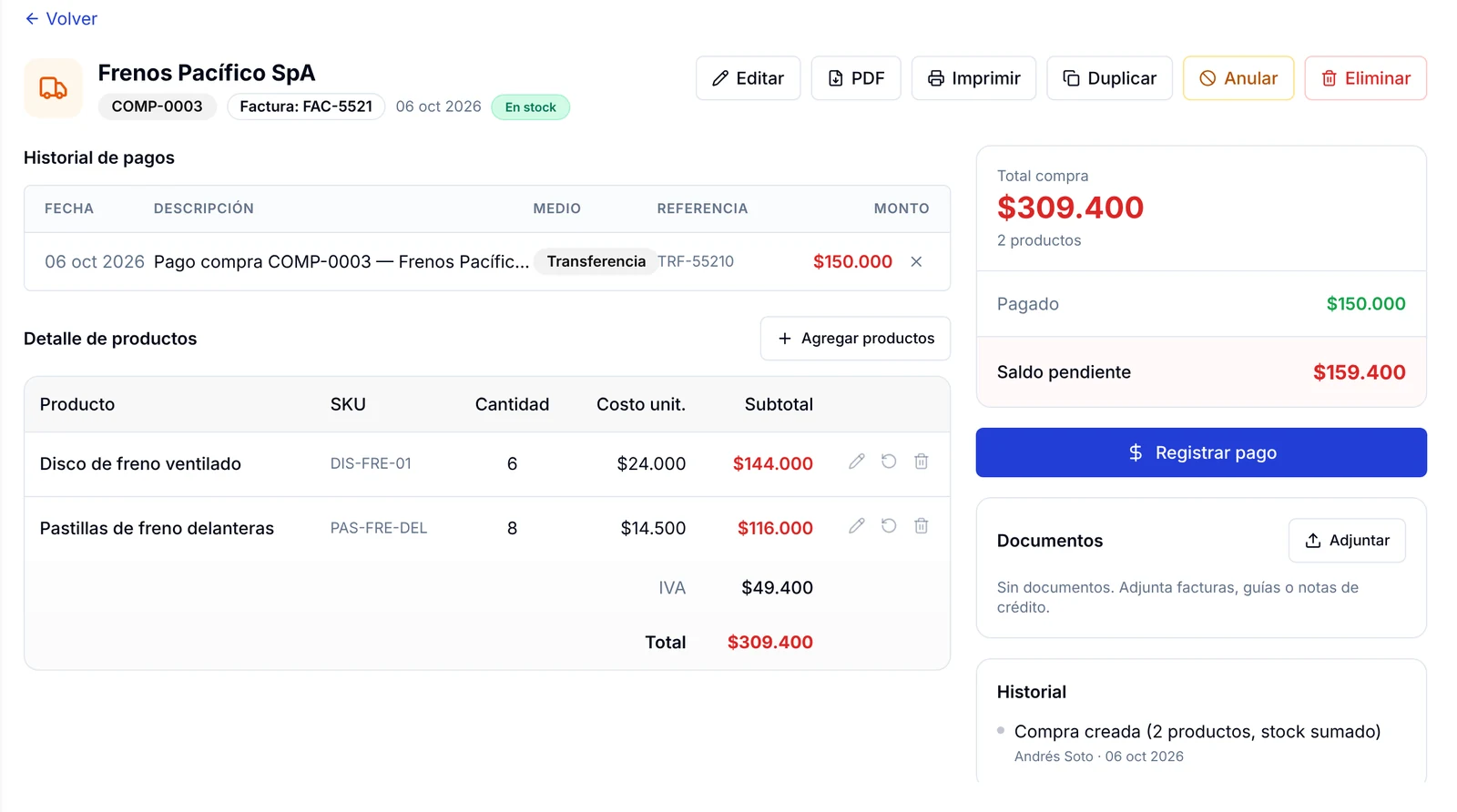Click the PAS-FRE-DEL SKU cell

(x=379, y=529)
